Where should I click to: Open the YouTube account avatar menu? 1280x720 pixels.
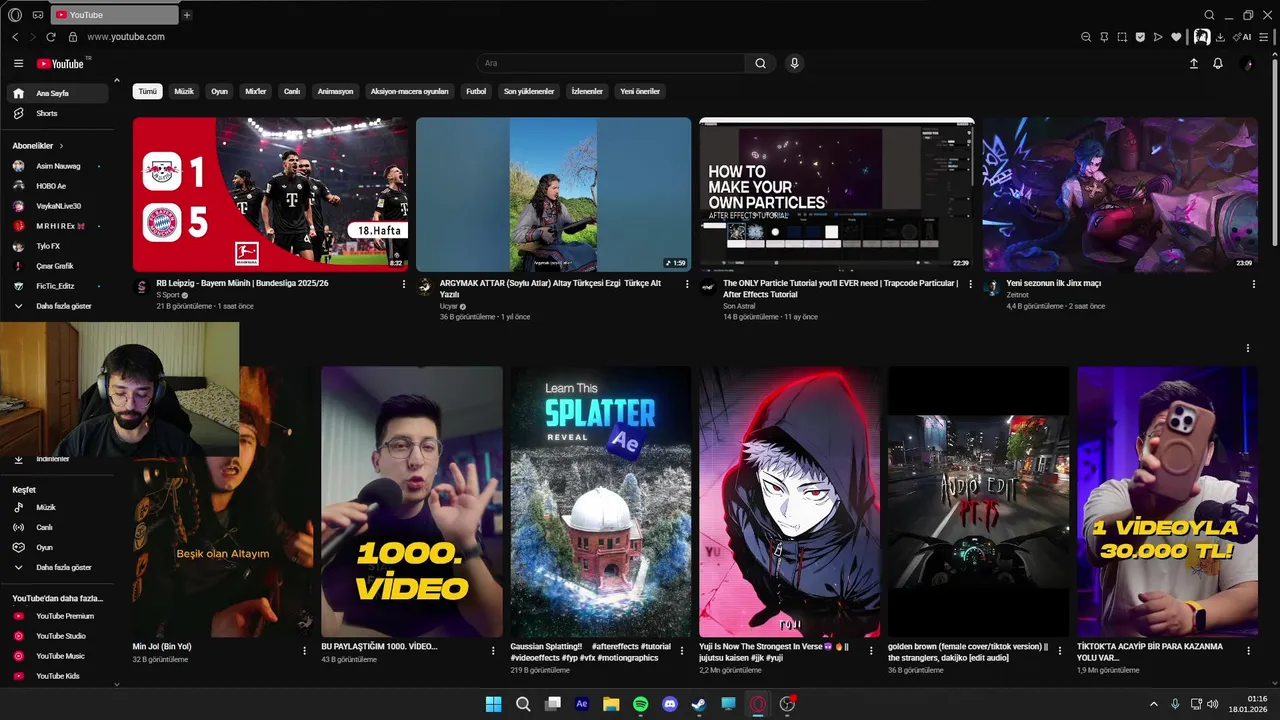click(1247, 63)
